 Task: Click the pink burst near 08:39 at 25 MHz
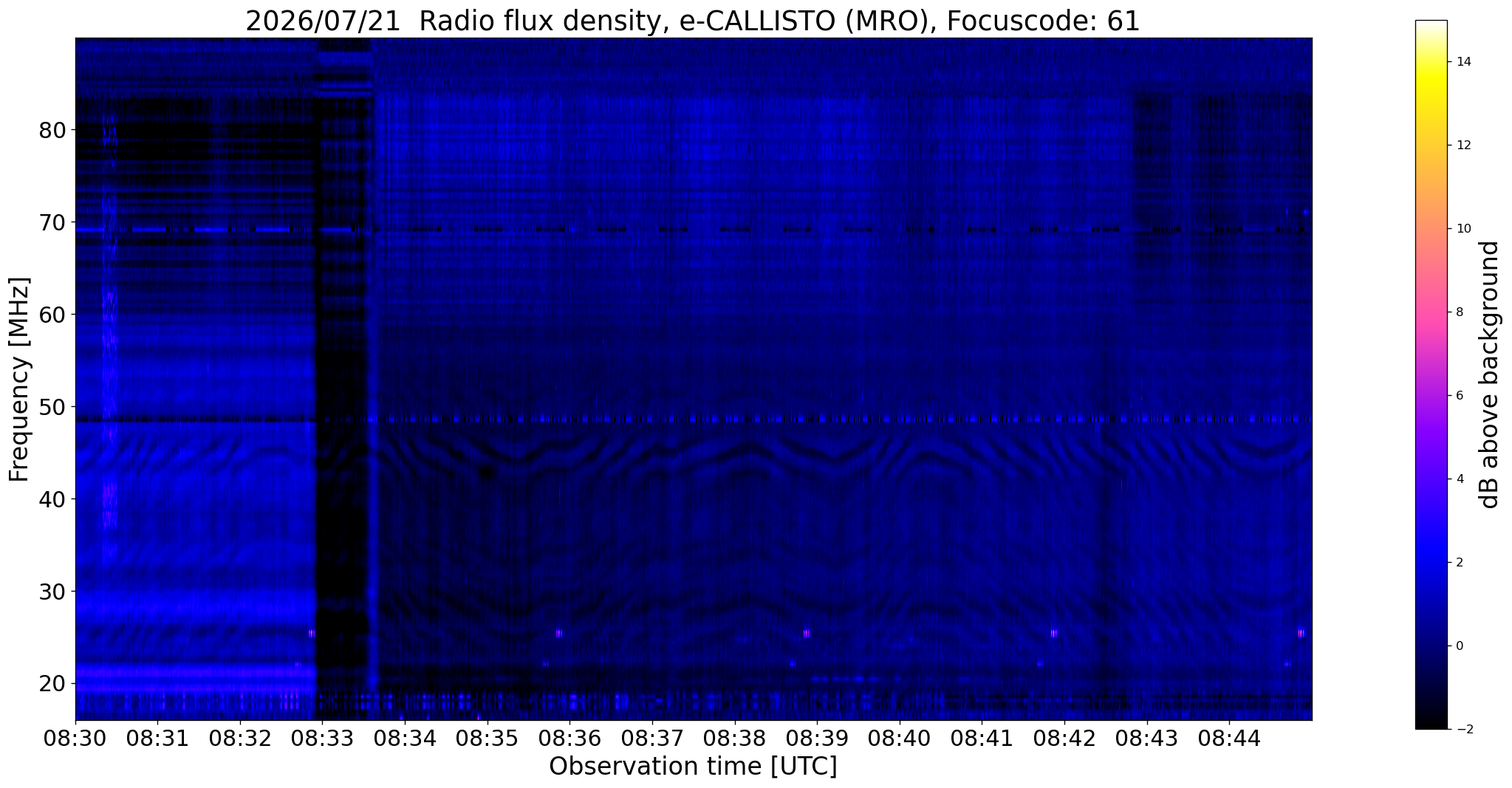807,633
